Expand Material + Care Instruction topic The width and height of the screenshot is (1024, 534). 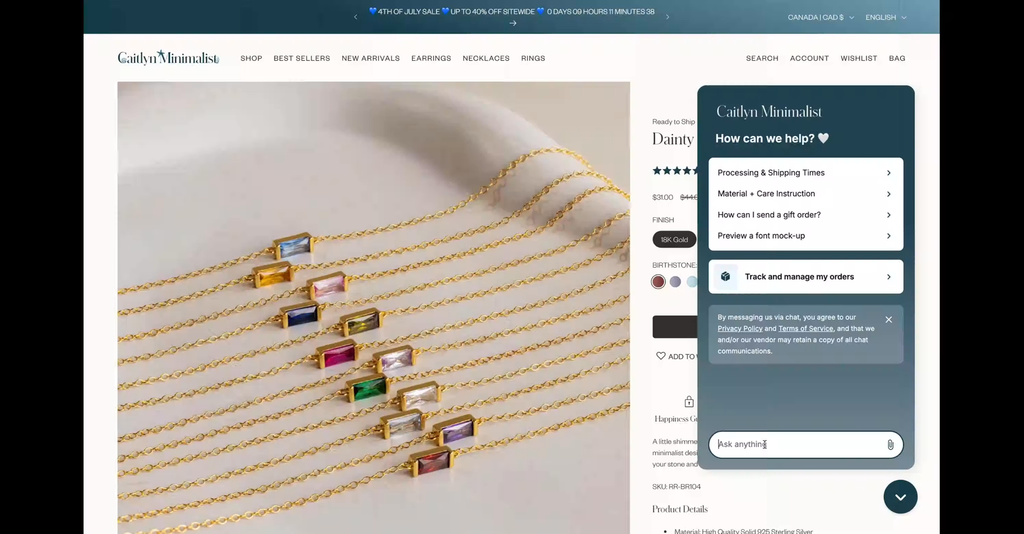805,194
